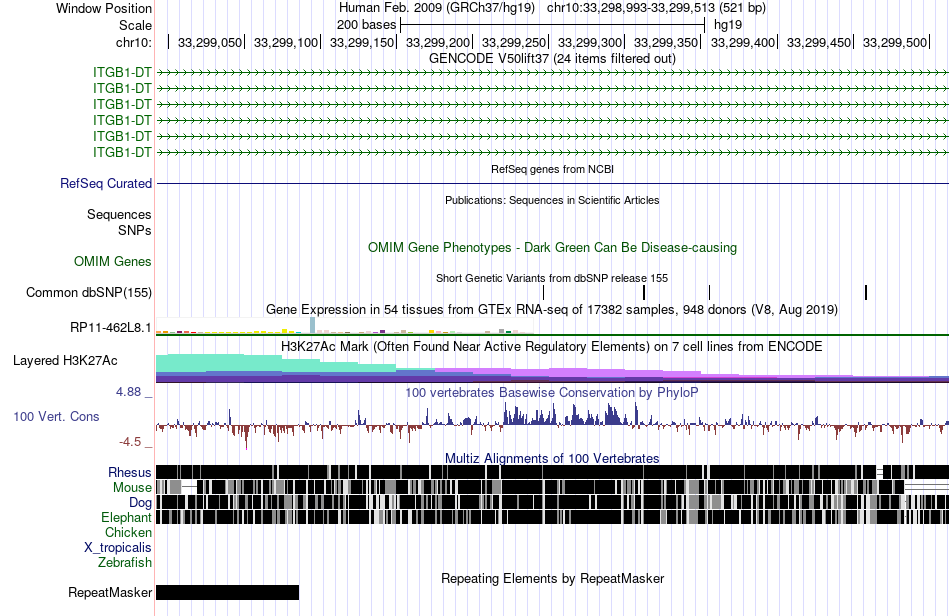The width and height of the screenshot is (950, 616).
Task: Click the blue RefSeq Curated intron line
Action: 552,184
